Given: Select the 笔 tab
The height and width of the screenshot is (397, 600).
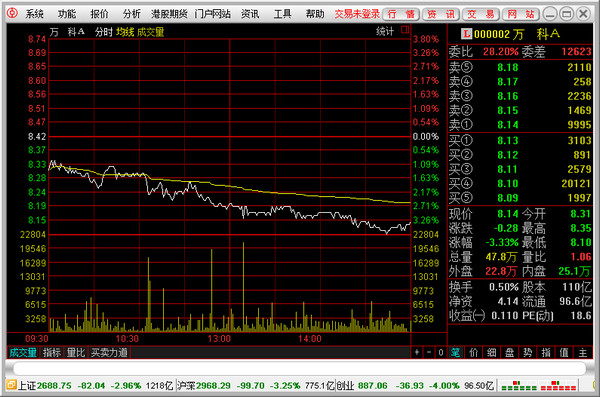Looking at the screenshot, I should pos(455,353).
